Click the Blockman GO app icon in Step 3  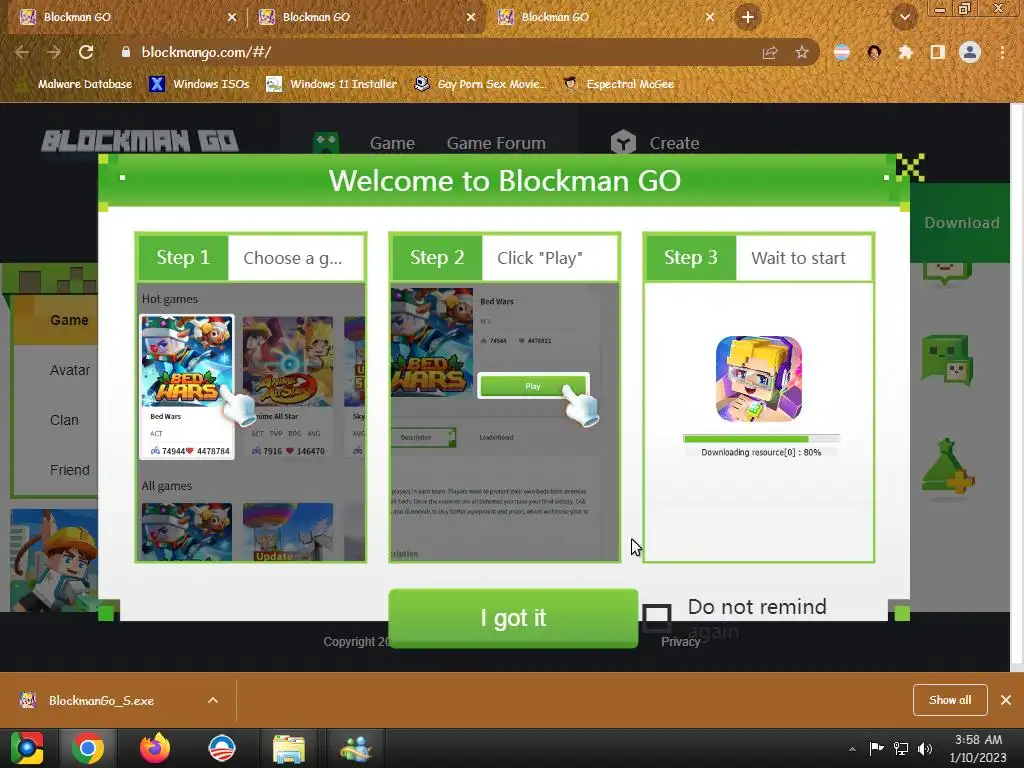[x=759, y=379]
